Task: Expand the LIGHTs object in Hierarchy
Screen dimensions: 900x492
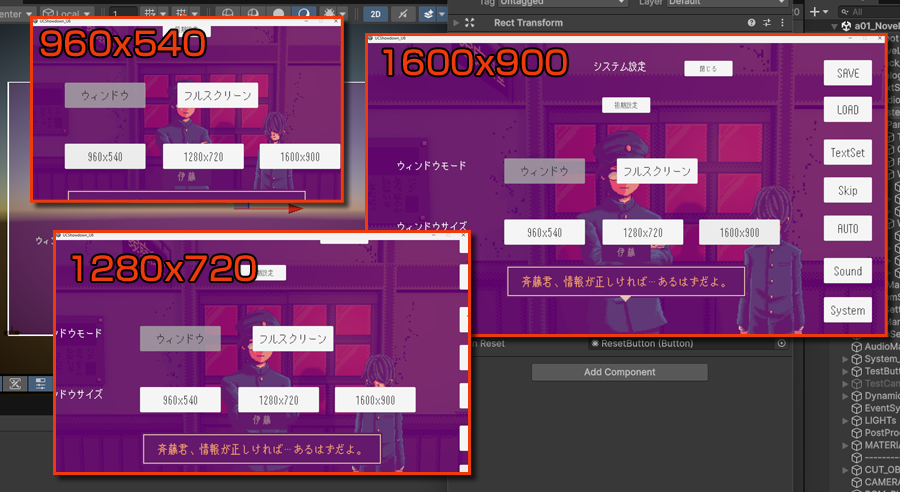Action: tap(844, 421)
